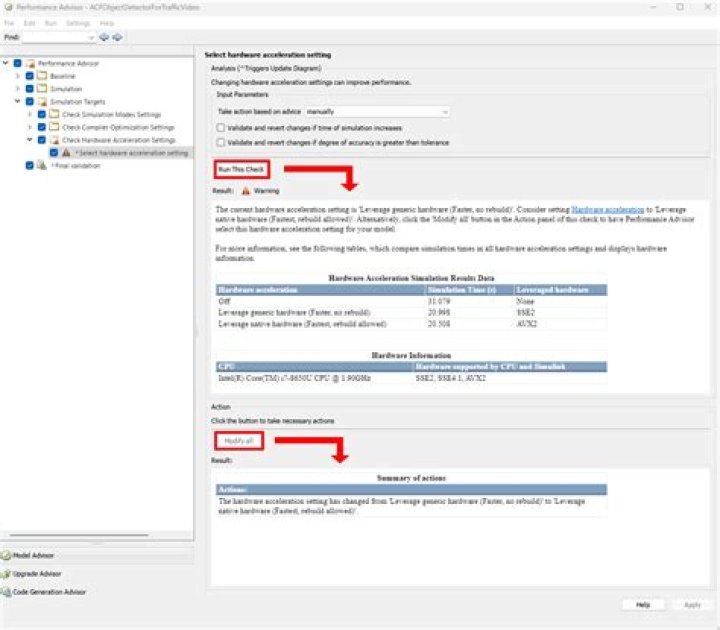Click into the Find text field
The image size is (720, 630).
tap(55, 37)
